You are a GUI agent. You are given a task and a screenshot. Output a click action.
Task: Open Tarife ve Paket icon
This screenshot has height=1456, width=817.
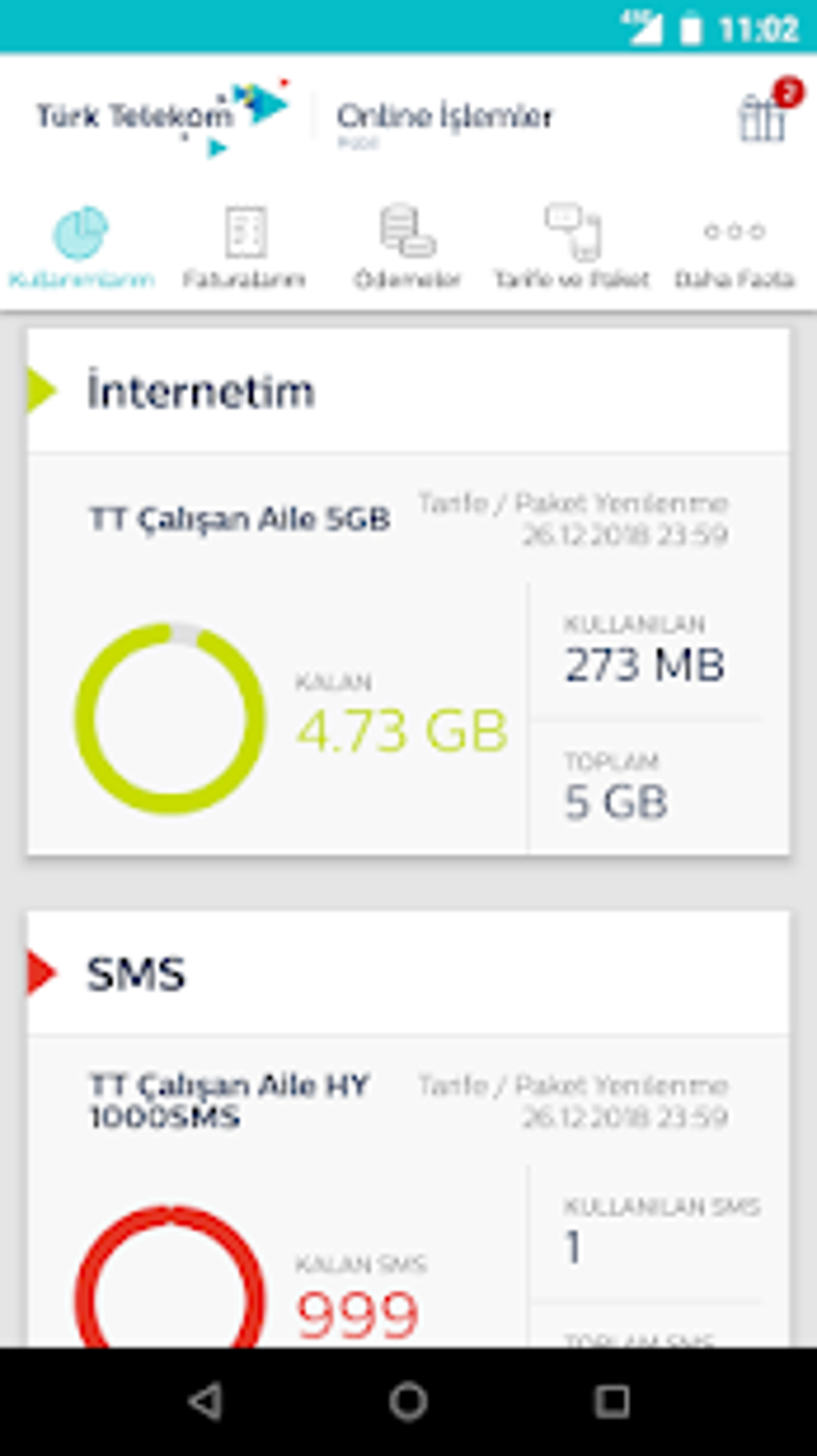[x=574, y=231]
